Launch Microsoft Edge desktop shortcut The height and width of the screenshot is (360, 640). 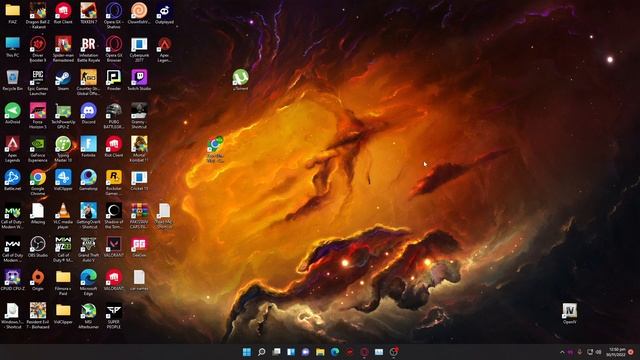pyautogui.click(x=89, y=283)
